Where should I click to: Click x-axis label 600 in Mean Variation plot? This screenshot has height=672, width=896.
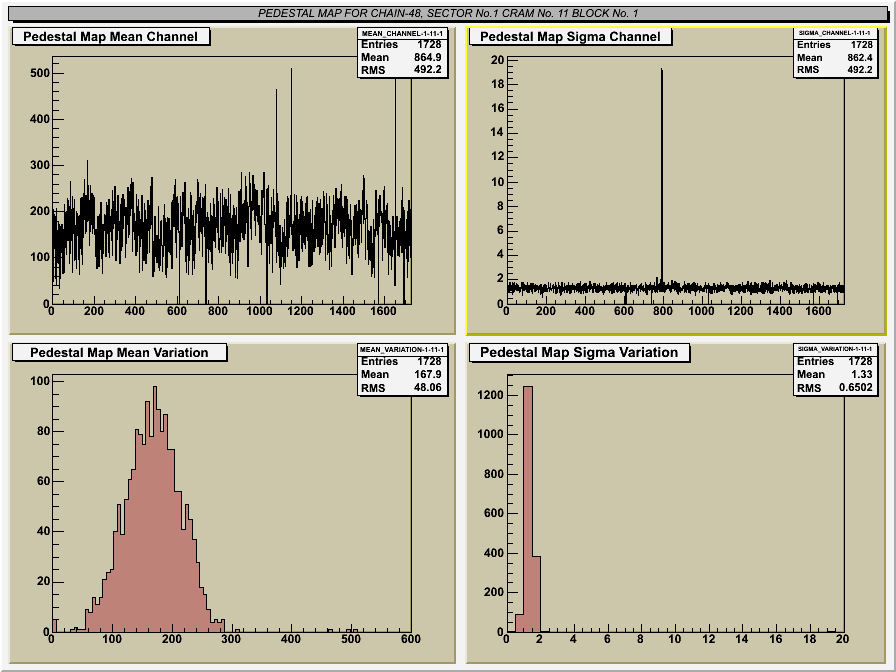(x=410, y=639)
